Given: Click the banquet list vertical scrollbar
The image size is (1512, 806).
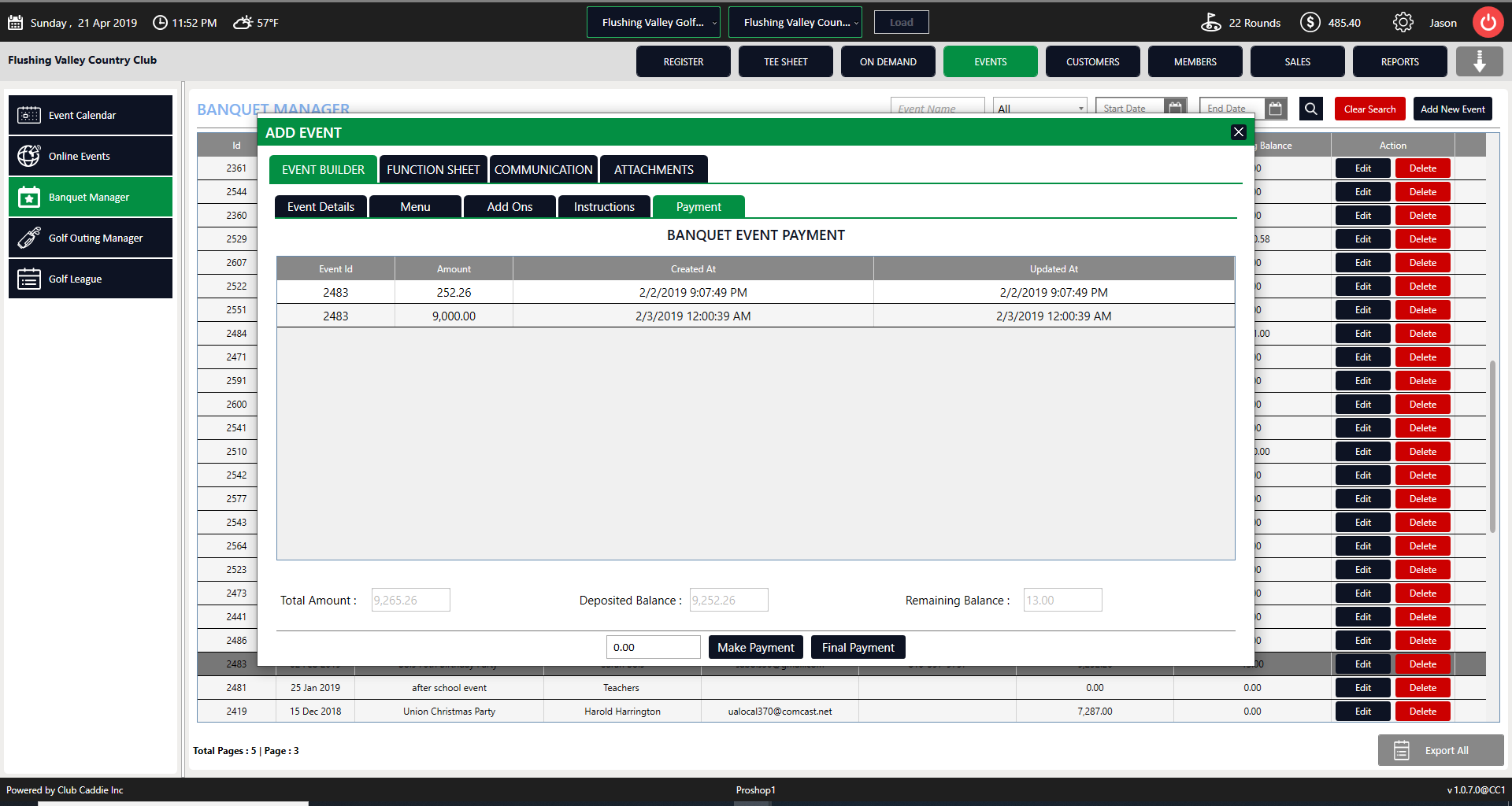Looking at the screenshot, I should coord(1492,446).
